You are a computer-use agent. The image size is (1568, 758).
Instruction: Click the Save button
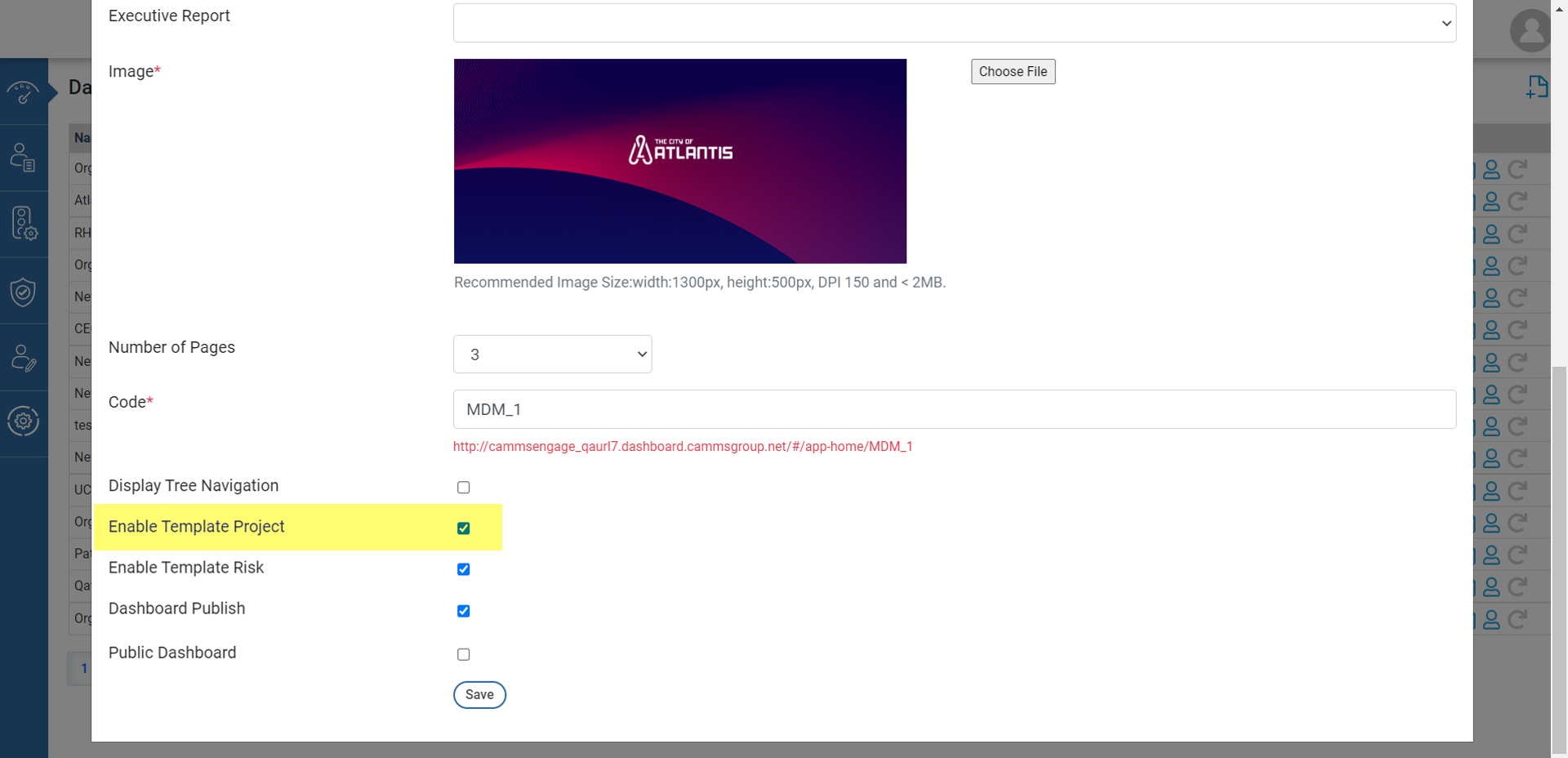pos(479,695)
